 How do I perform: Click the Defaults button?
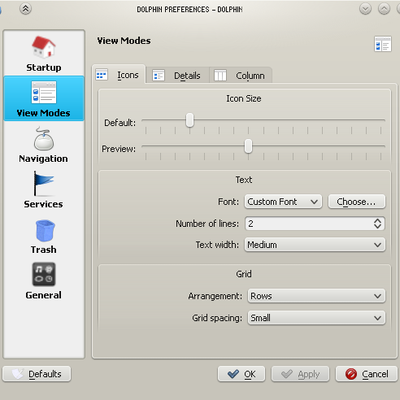coord(37,374)
